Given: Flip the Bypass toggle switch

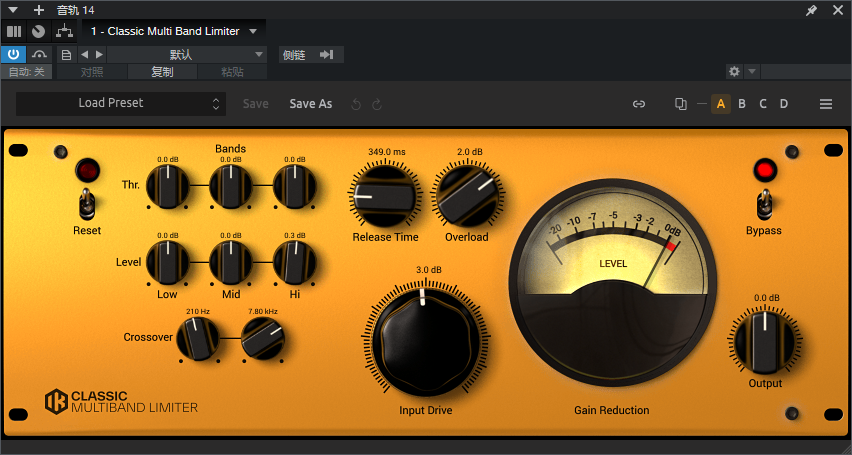Looking at the screenshot, I should coord(765,204).
